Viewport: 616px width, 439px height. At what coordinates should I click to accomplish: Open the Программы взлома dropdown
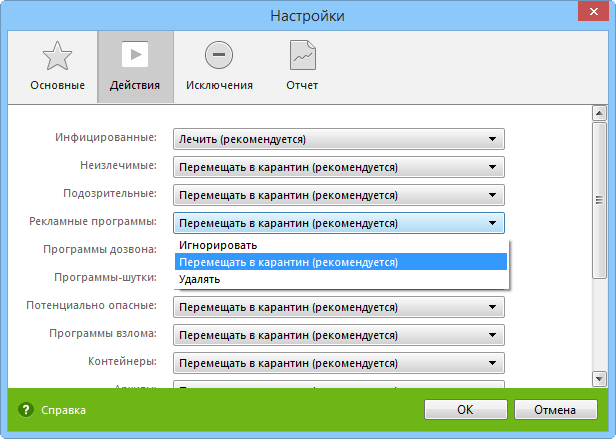click(x=339, y=335)
